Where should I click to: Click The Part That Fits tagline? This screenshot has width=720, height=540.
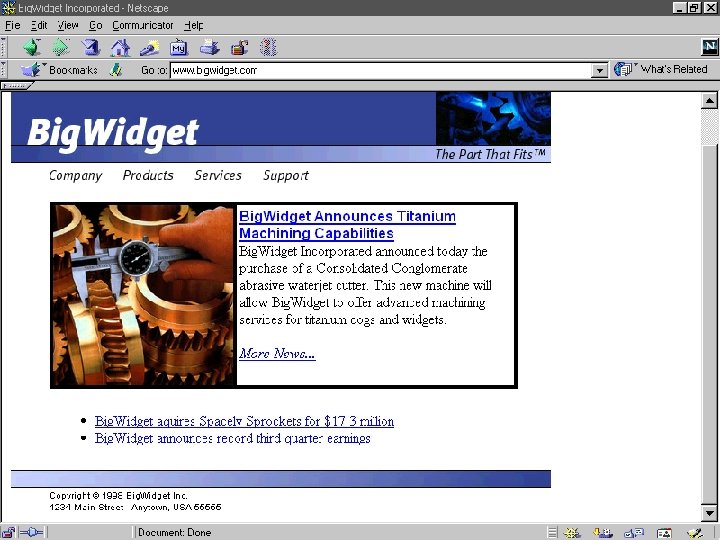pos(490,154)
